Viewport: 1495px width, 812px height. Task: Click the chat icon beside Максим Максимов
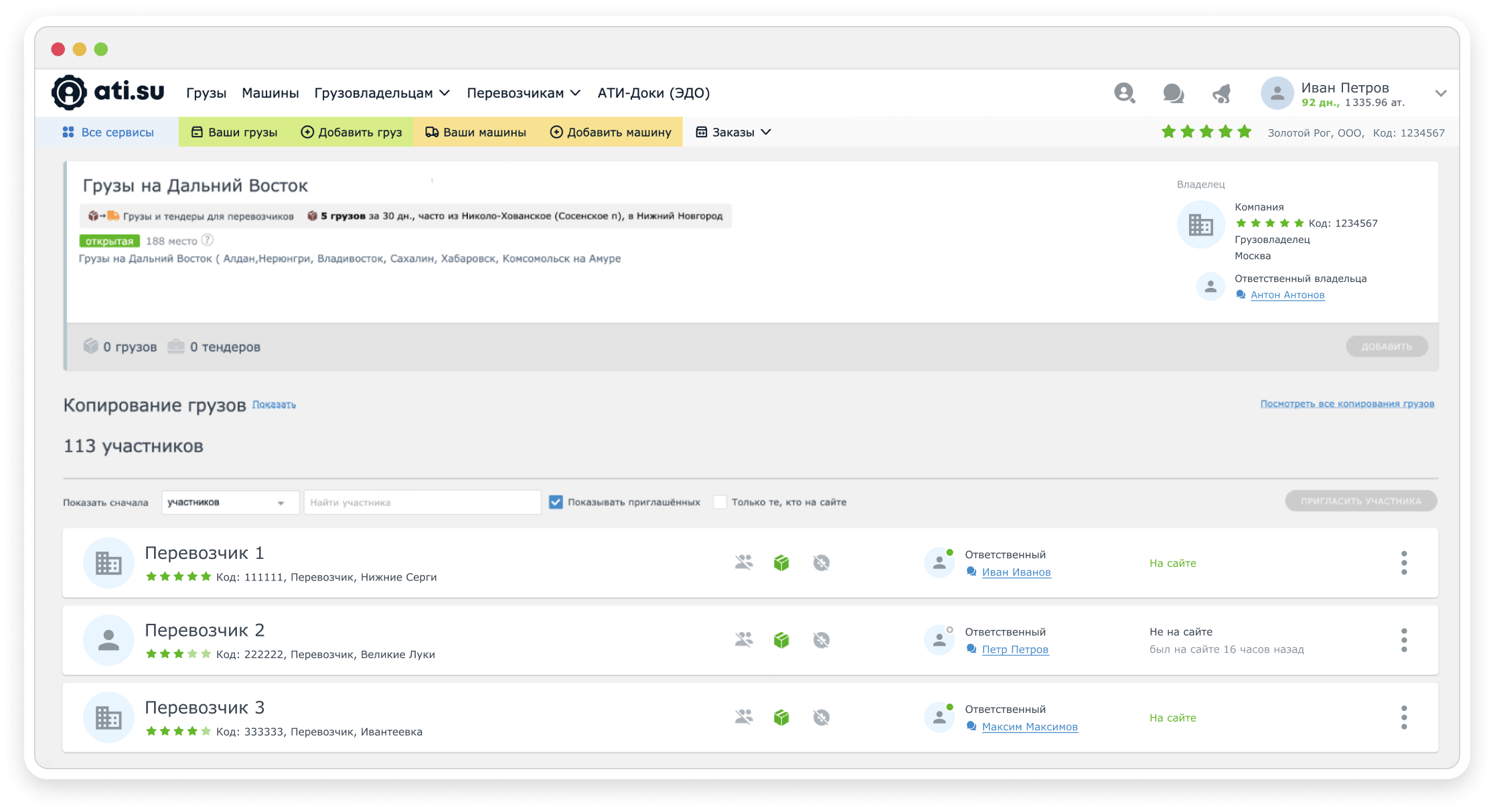pos(971,726)
